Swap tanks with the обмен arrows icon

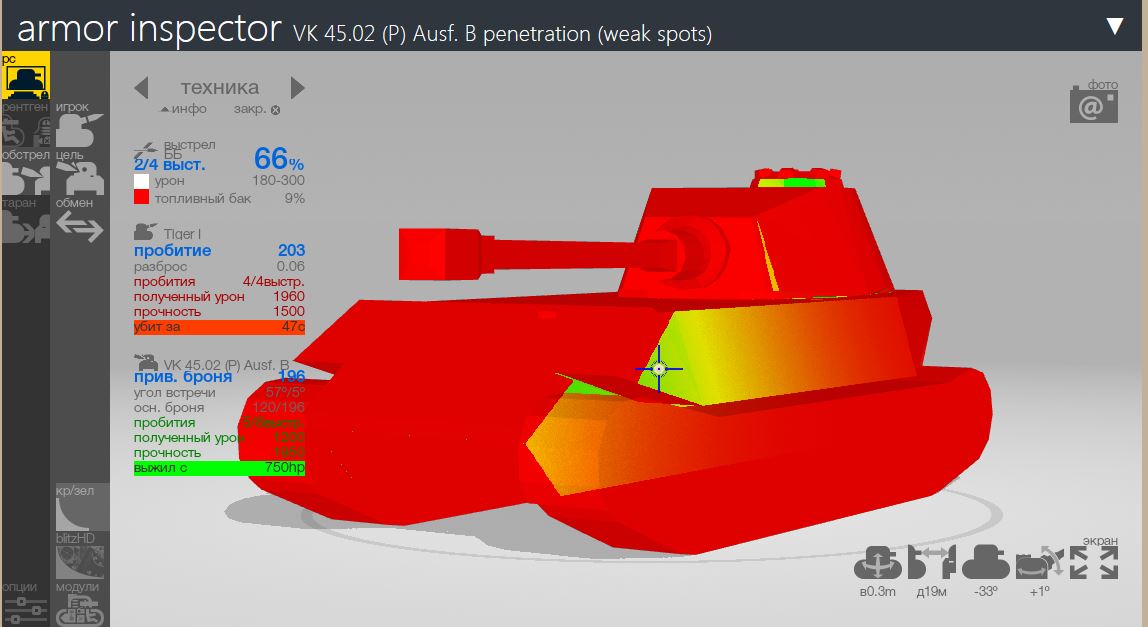coord(80,220)
